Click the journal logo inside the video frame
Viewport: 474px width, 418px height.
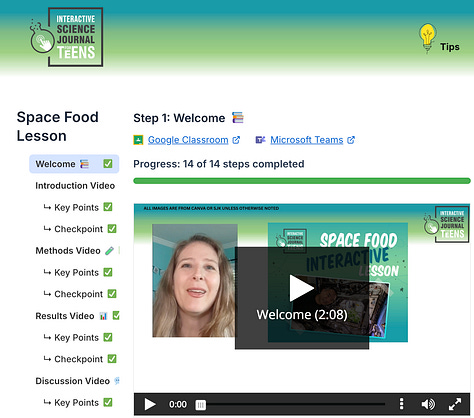coord(446,224)
